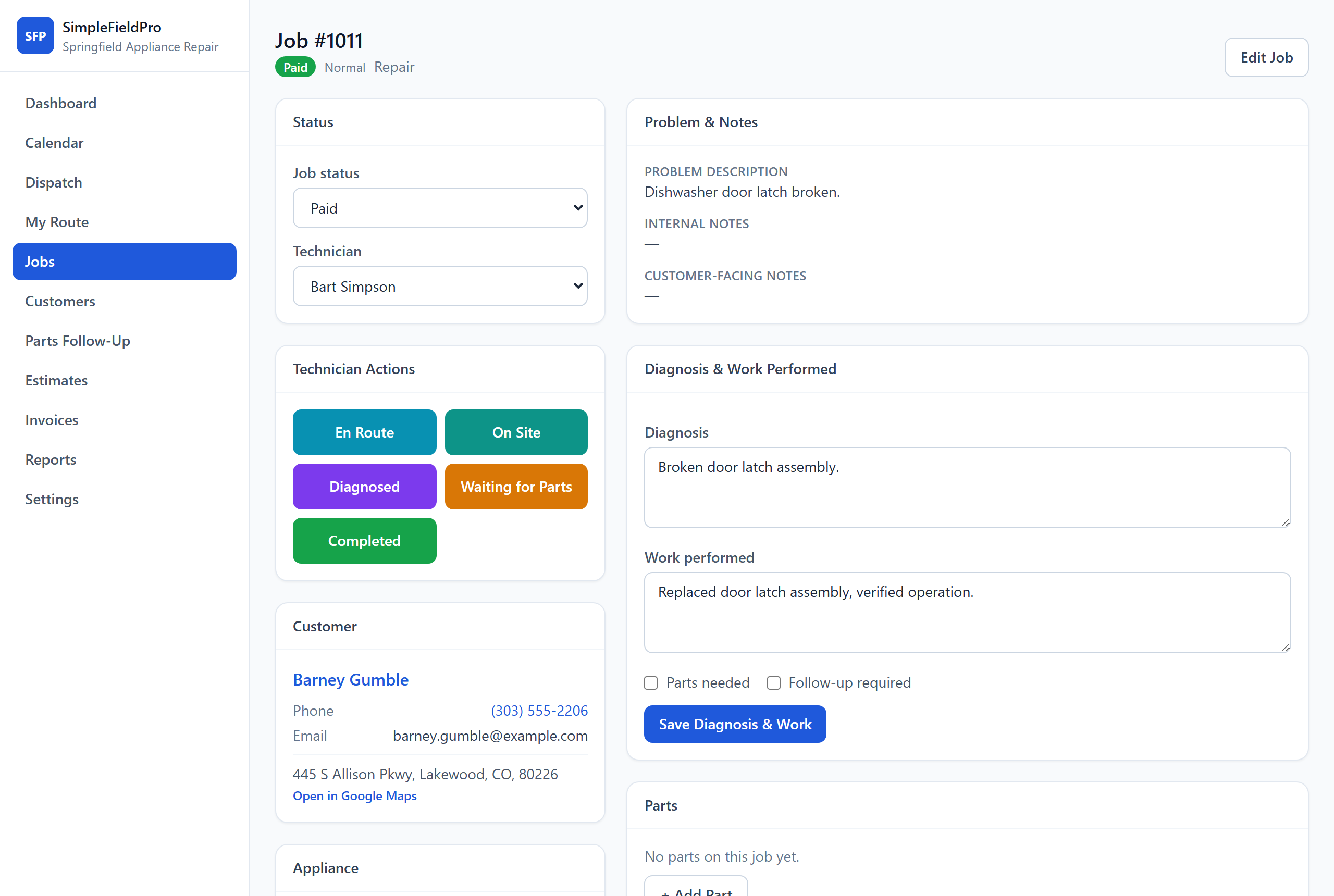The width and height of the screenshot is (1334, 896).
Task: Click the address 445 S Allison Pkwy
Action: (x=425, y=774)
